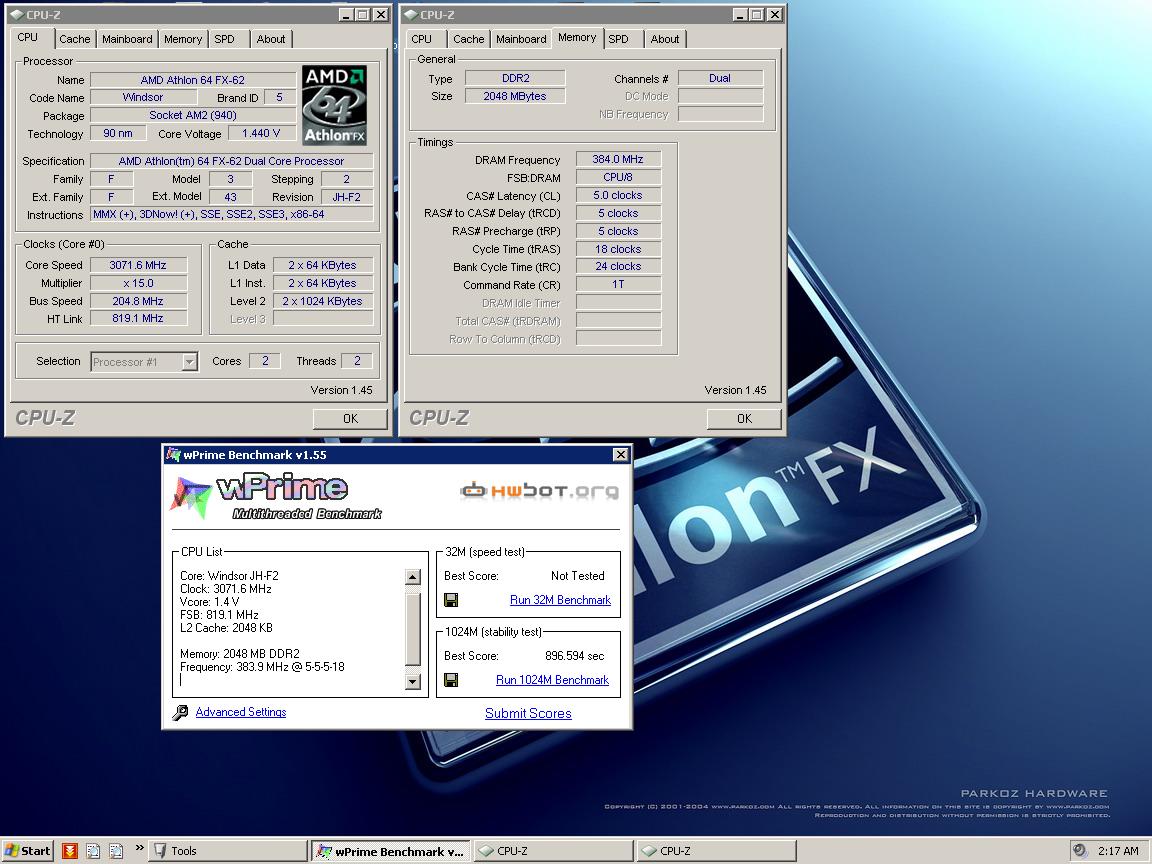The image size is (1152, 864).
Task: Click the CAS# Latency value 5.0 clocks
Action: pos(618,195)
